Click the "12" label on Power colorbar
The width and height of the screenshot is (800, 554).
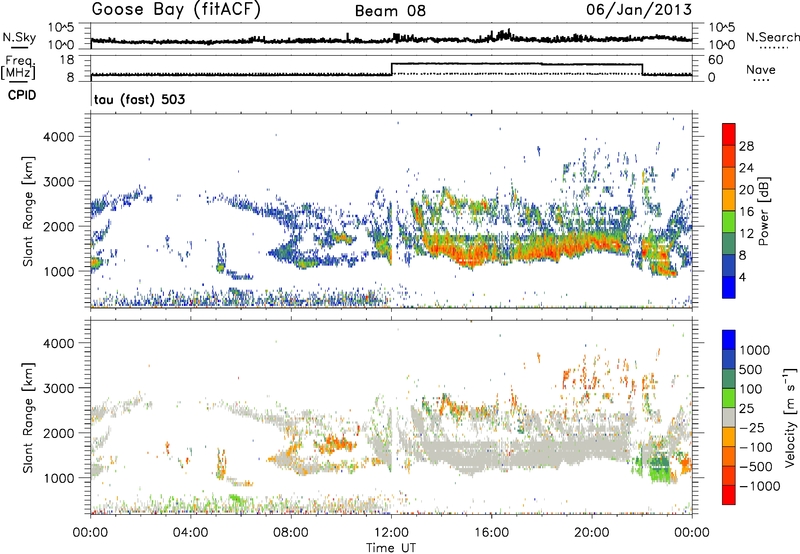746,233
